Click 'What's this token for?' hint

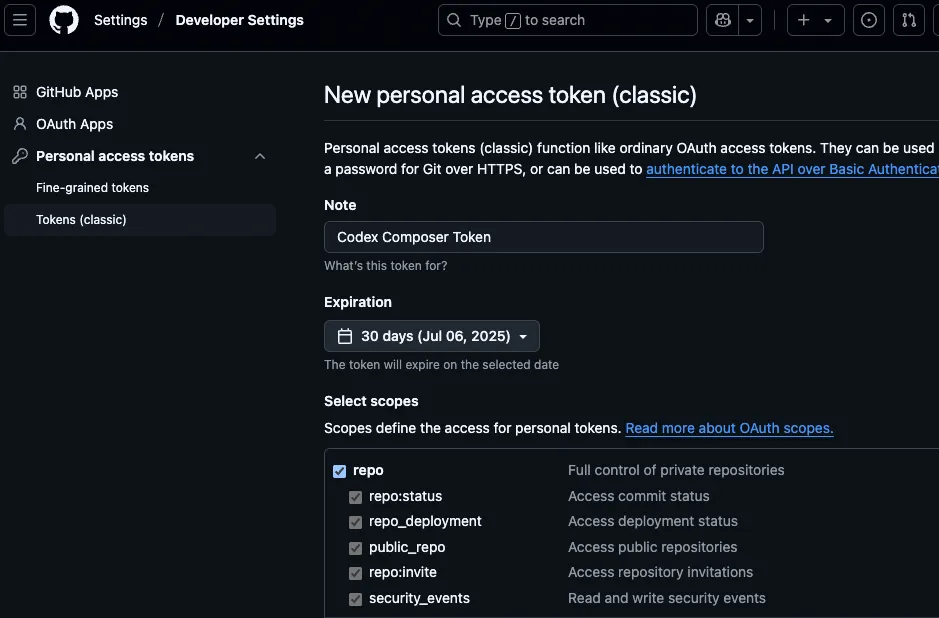[386, 265]
